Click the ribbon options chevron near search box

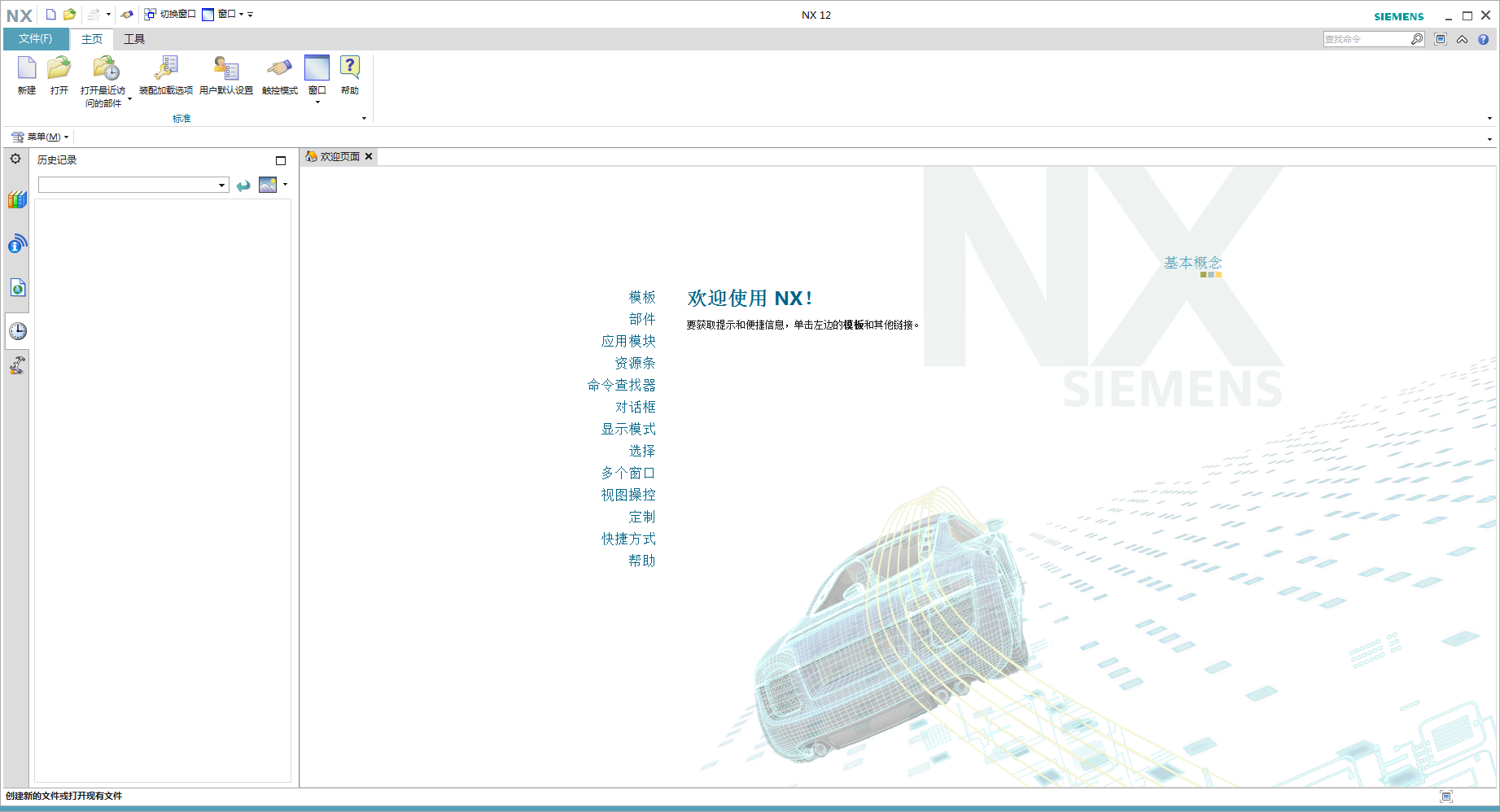coord(1463,38)
